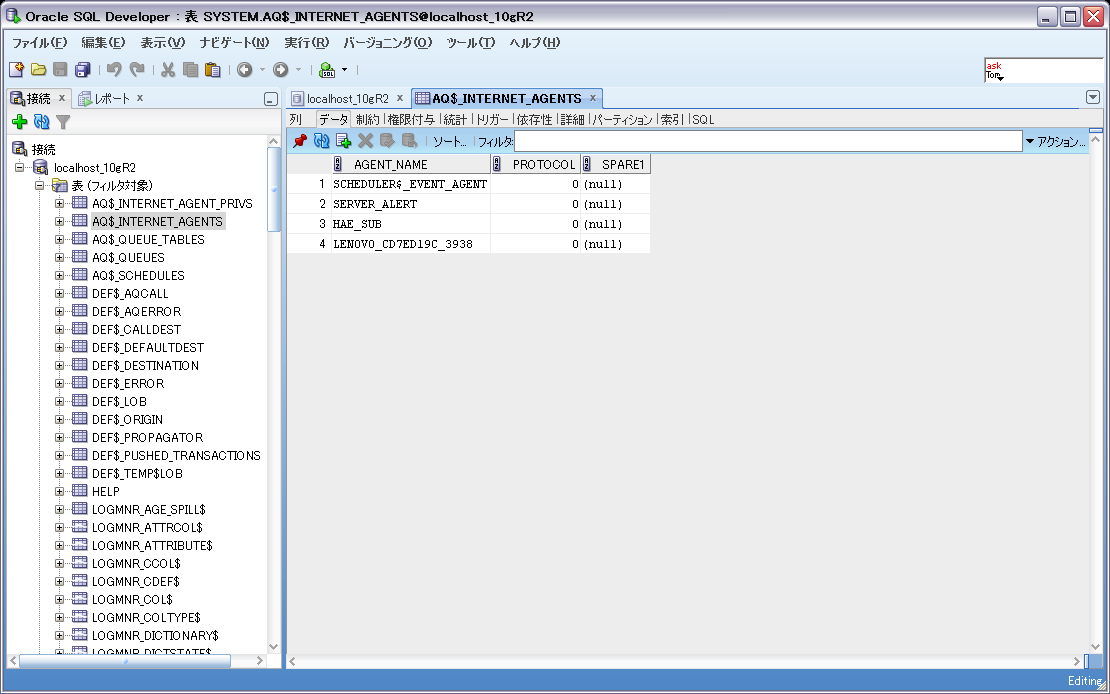Open the editor tab list dropdown
This screenshot has width=1110, height=694.
click(x=1092, y=97)
